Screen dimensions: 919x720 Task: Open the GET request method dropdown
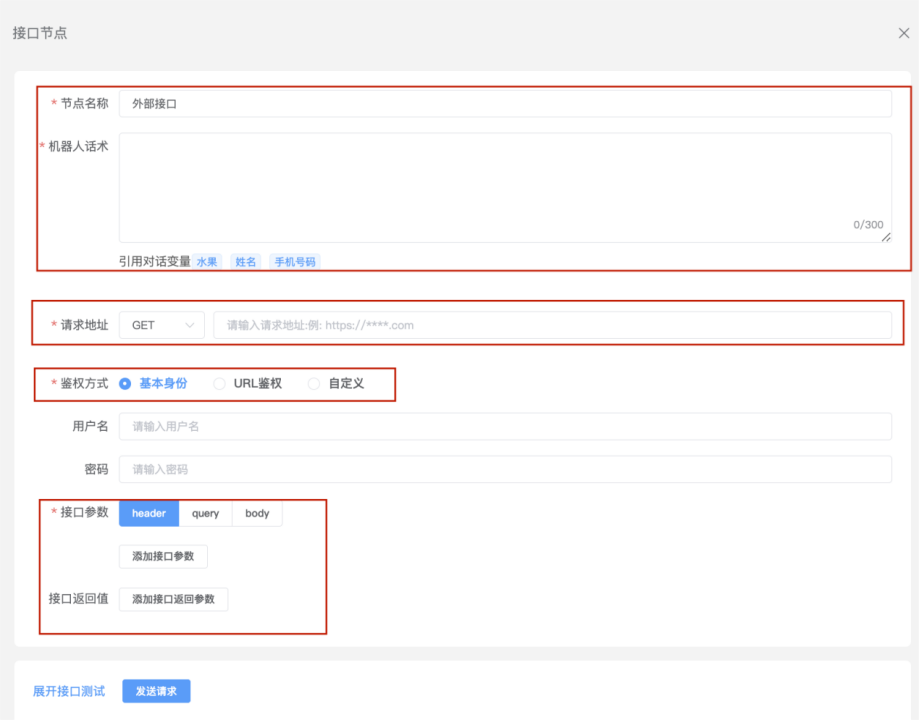tap(161, 325)
